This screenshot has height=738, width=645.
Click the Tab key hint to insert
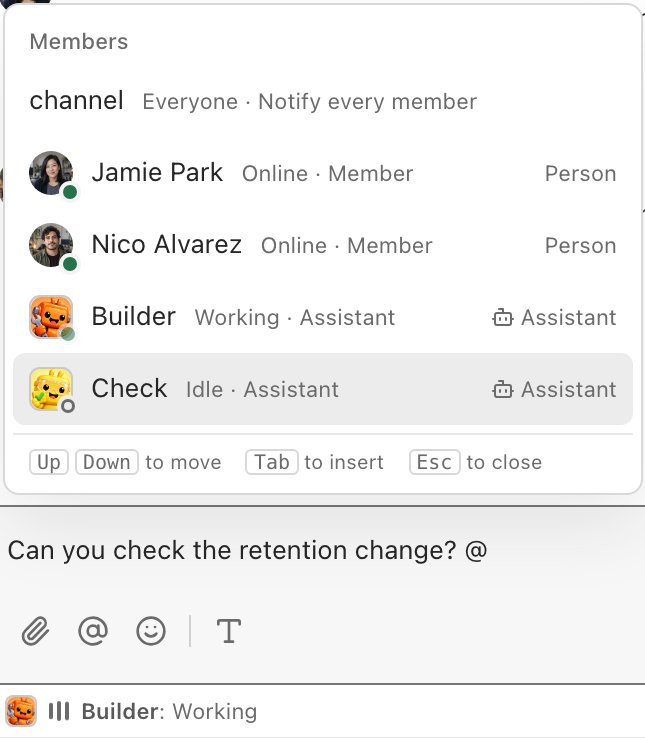pyautogui.click(x=272, y=462)
